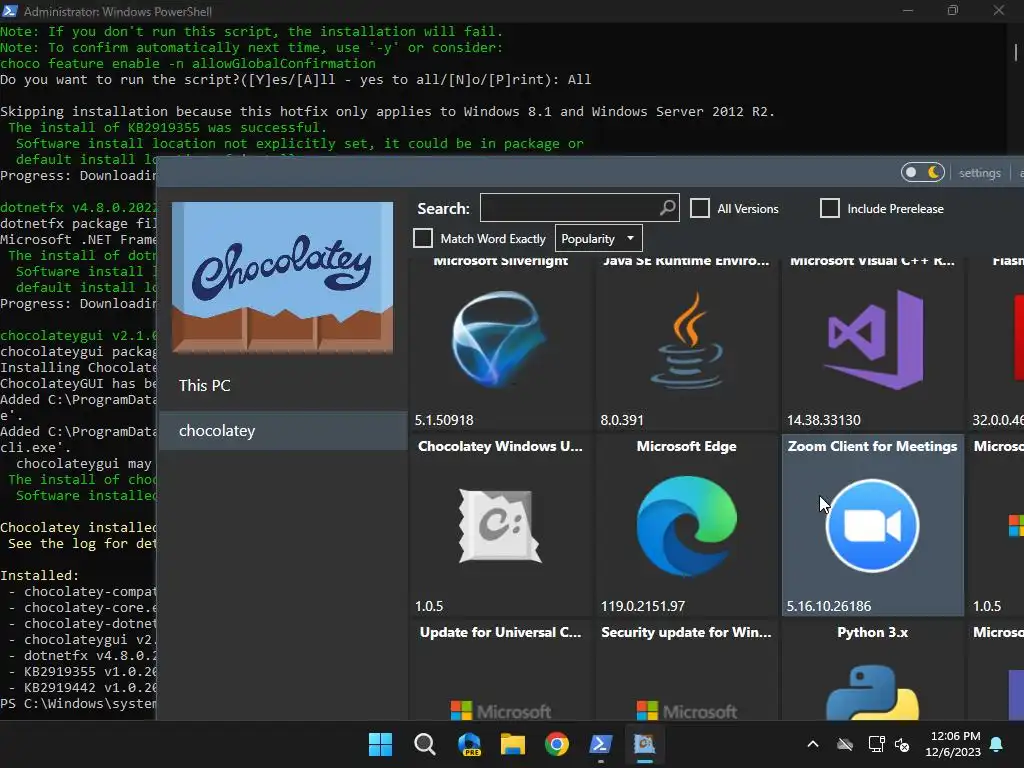
Task: Click the search magnifier icon in Chocolatey
Action: (x=667, y=208)
